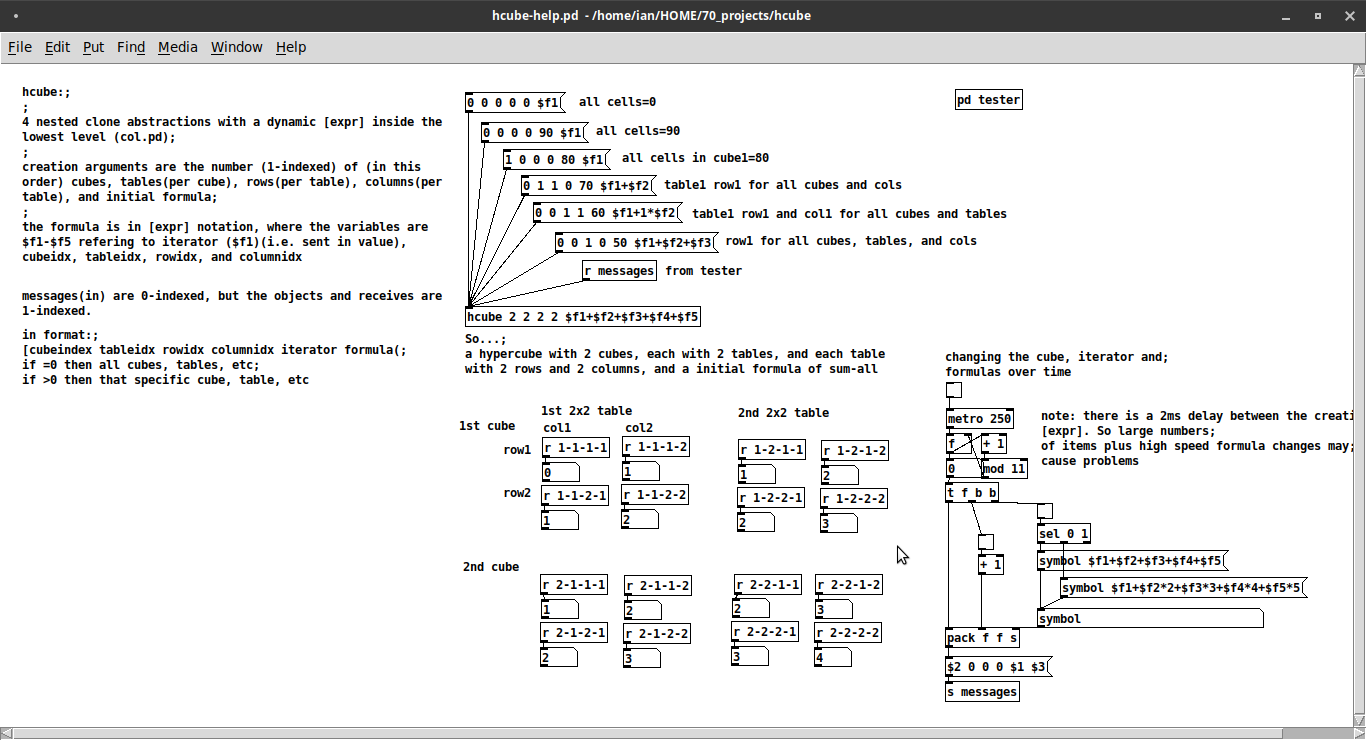The height and width of the screenshot is (740, 1366).
Task: Click the empty 'symbol' atom box
Action: [x=1150, y=619]
